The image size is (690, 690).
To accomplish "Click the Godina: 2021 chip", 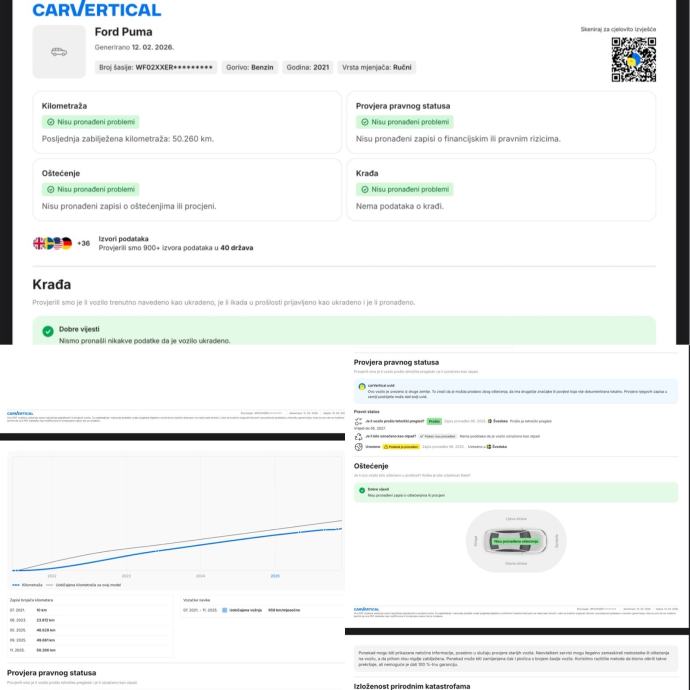I will [x=308, y=67].
